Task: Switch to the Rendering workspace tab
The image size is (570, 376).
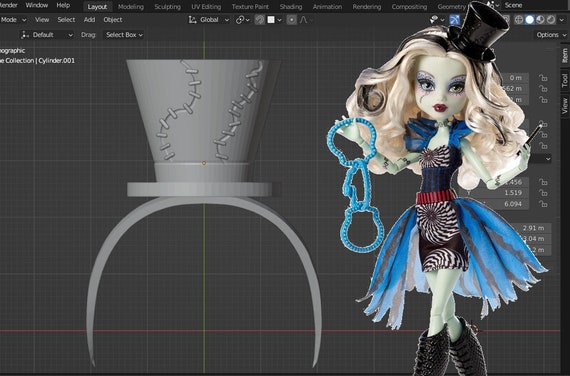Action: point(366,7)
